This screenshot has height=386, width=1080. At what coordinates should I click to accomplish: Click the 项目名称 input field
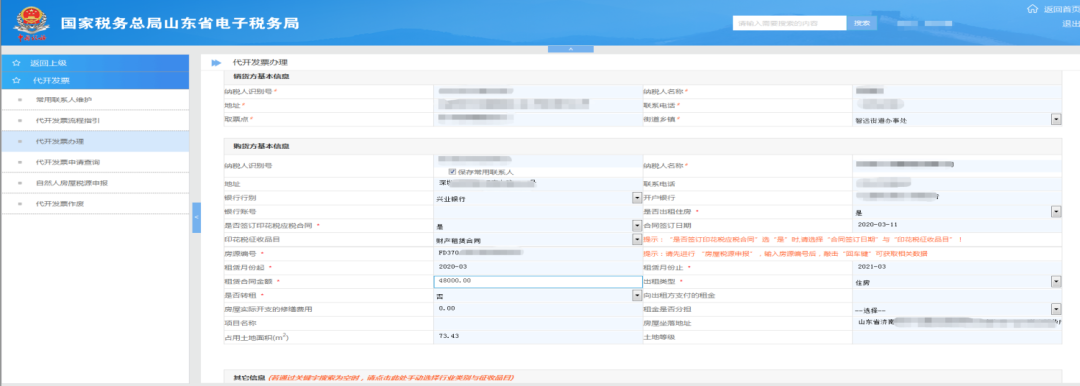(538, 323)
